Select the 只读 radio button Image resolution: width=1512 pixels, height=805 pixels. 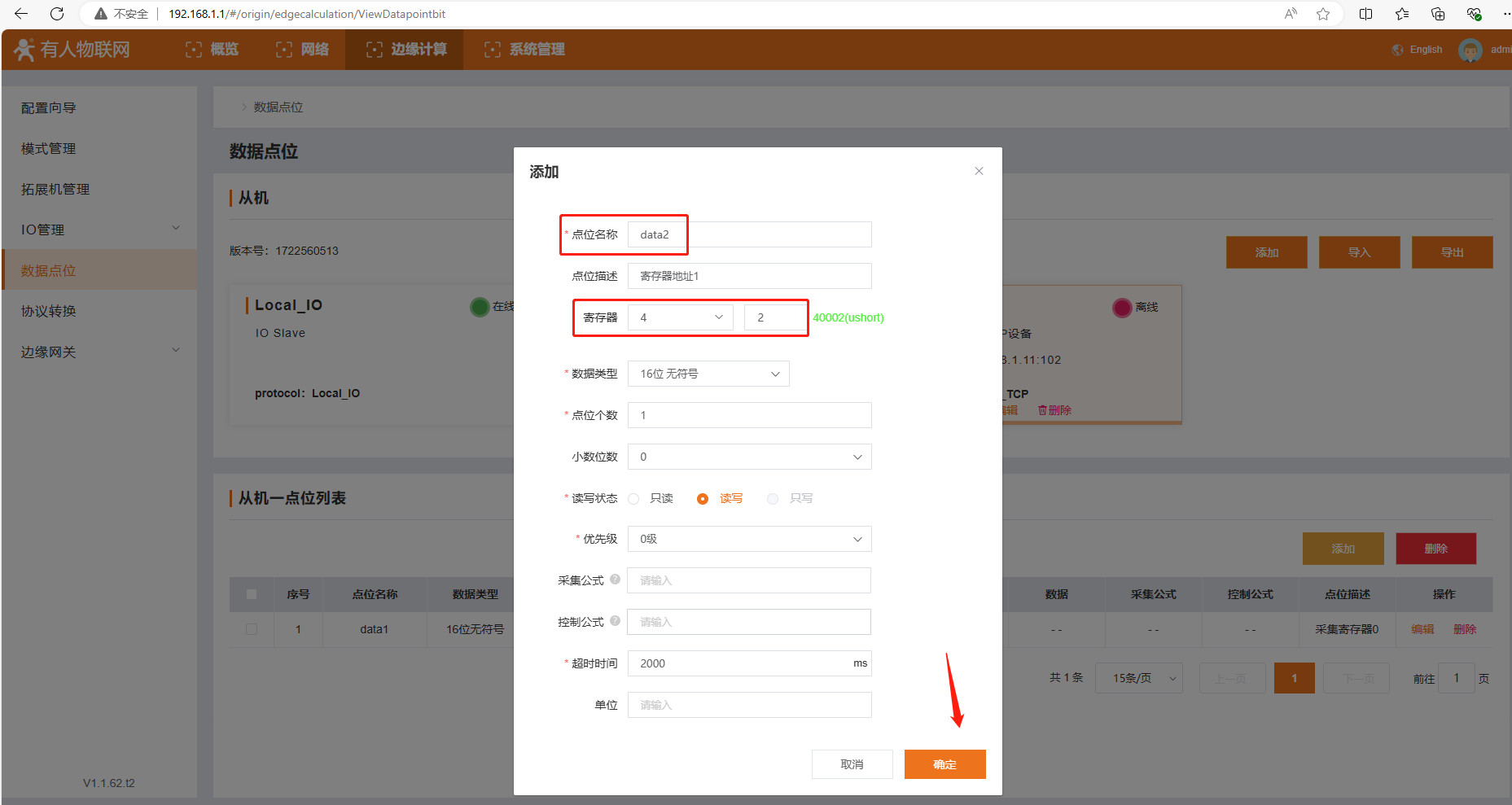tap(633, 499)
